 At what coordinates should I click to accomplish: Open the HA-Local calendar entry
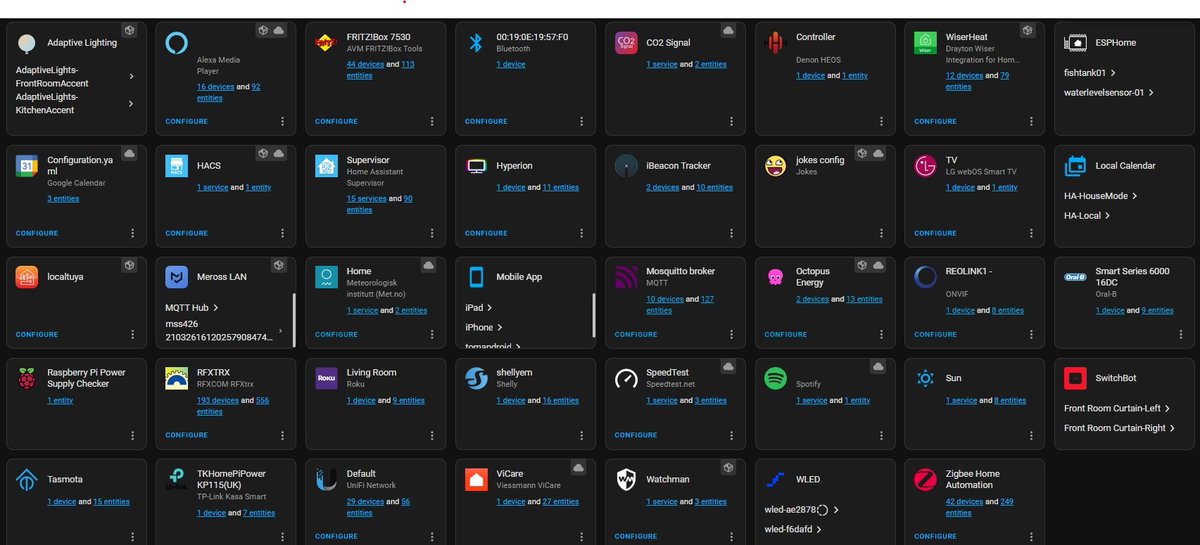[x=1087, y=216]
